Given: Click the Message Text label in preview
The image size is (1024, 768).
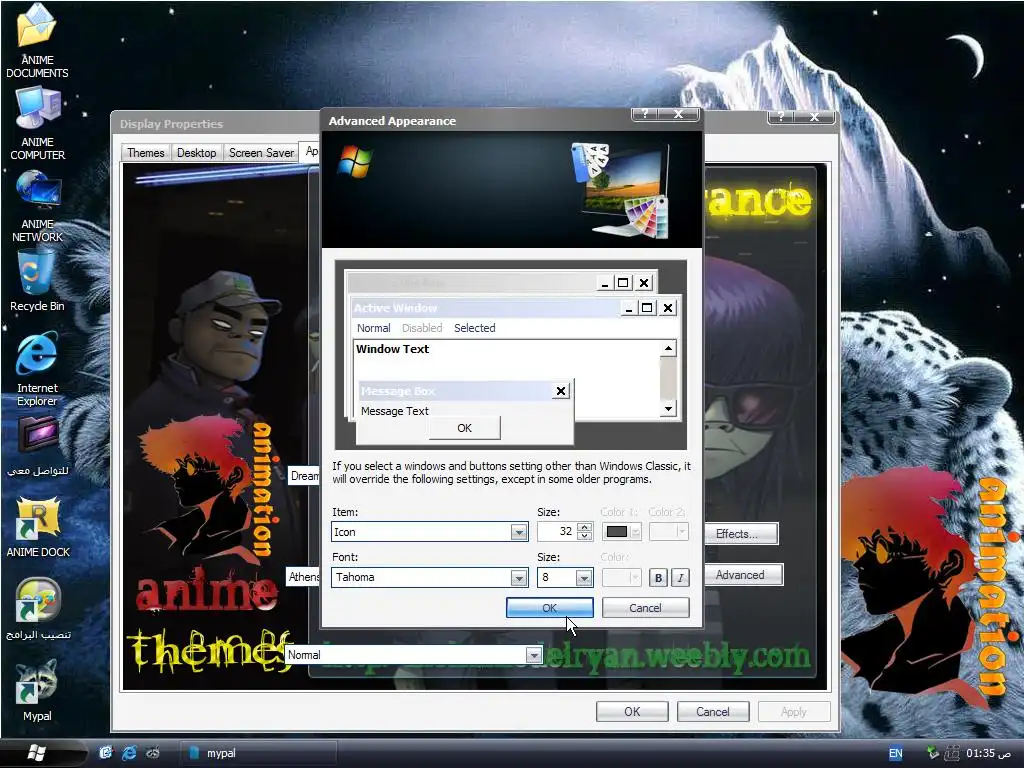Looking at the screenshot, I should (x=394, y=411).
